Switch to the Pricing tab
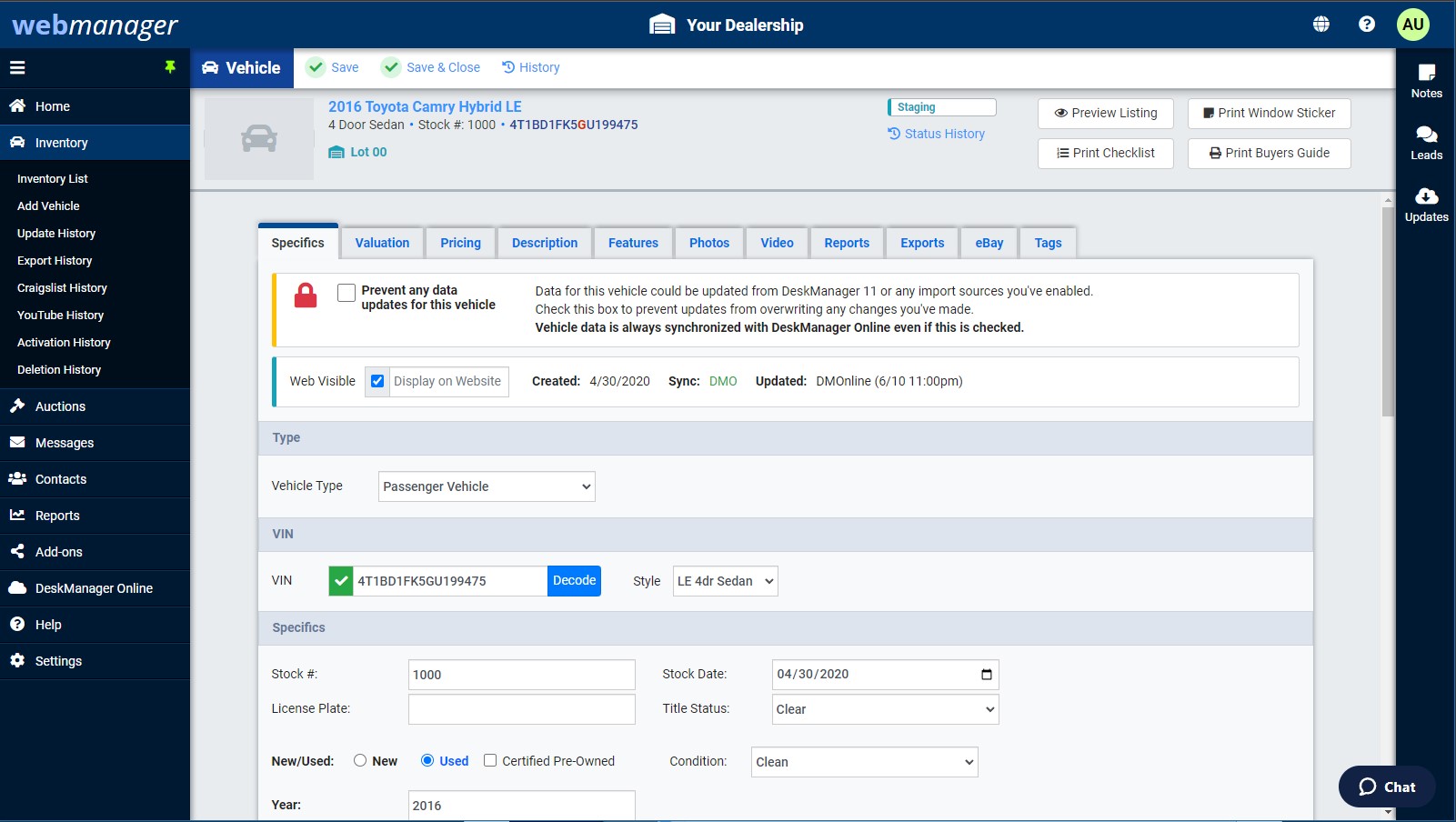 point(461,243)
